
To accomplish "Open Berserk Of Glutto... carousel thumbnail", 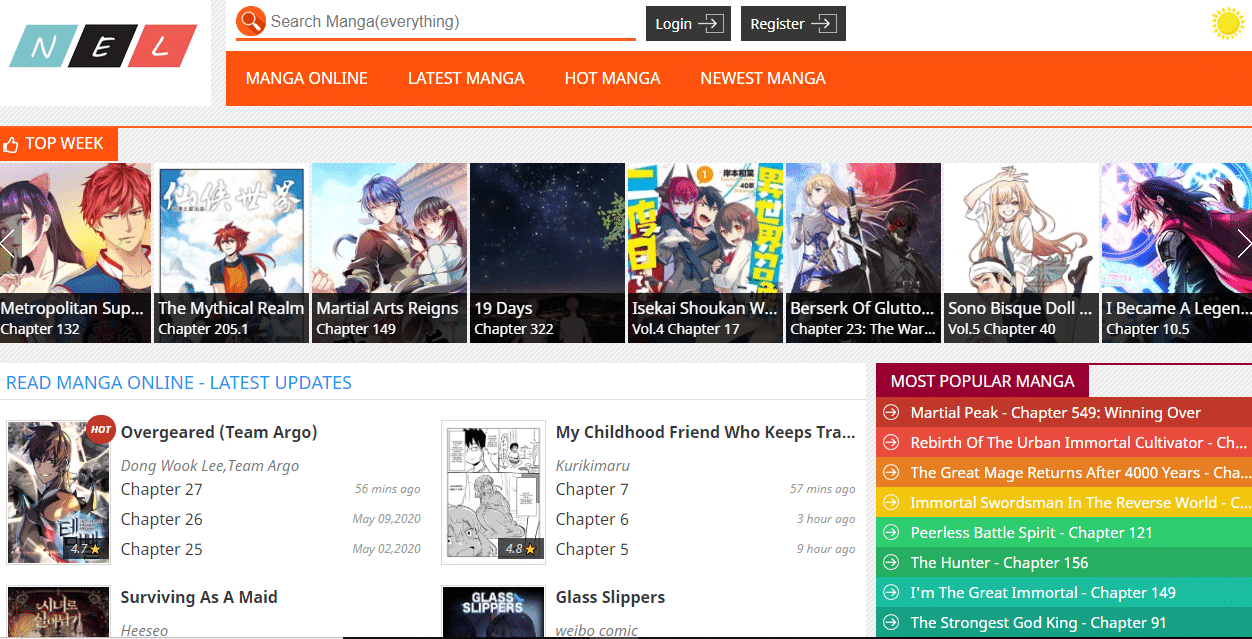I will (x=863, y=253).
